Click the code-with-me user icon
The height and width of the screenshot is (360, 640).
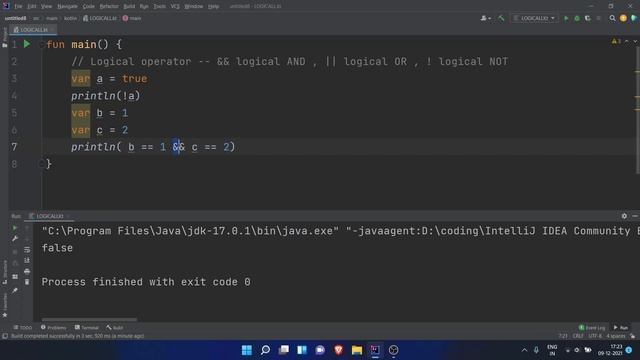485,18
